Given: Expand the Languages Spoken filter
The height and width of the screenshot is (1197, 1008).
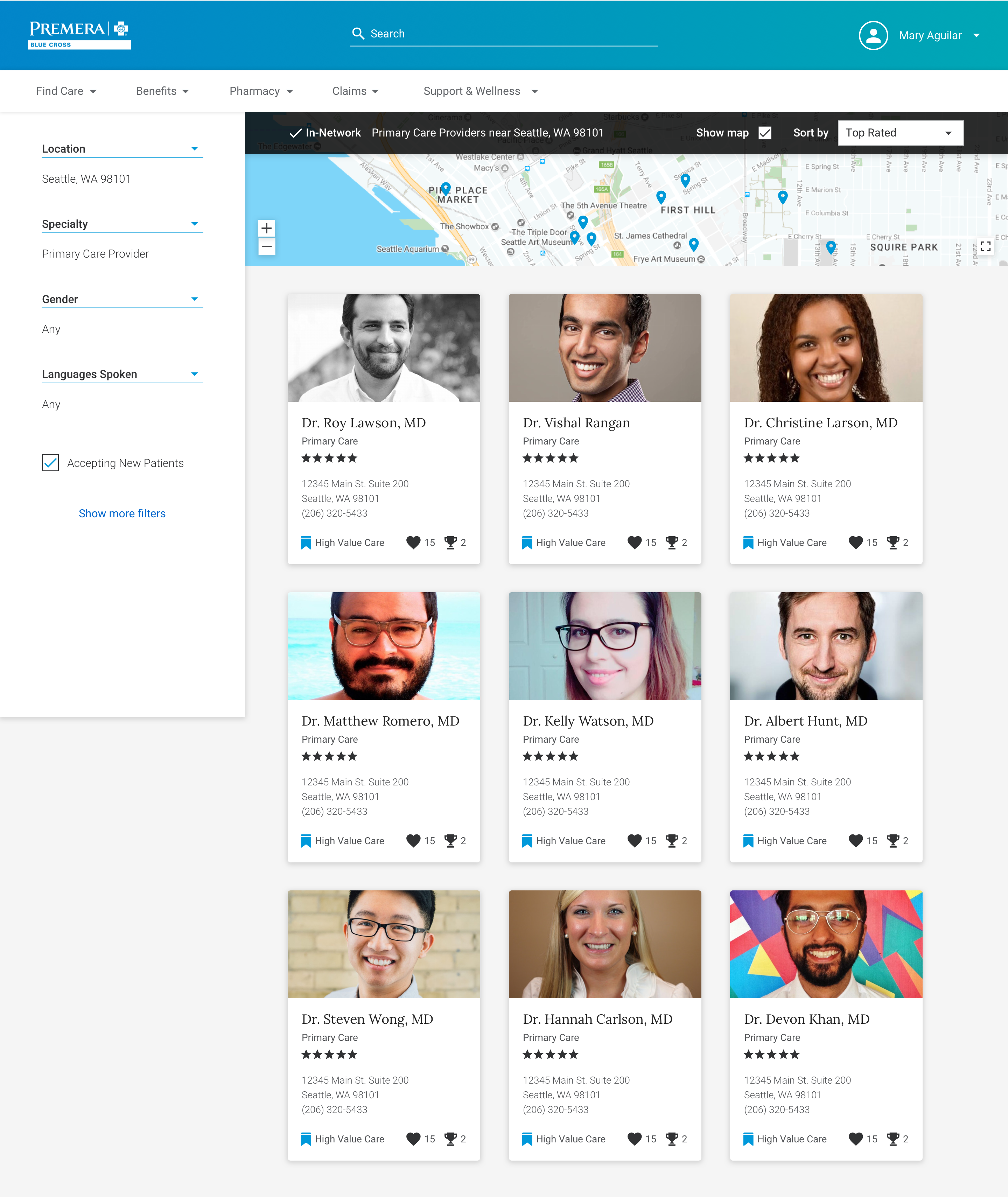Looking at the screenshot, I should pyautogui.click(x=122, y=374).
